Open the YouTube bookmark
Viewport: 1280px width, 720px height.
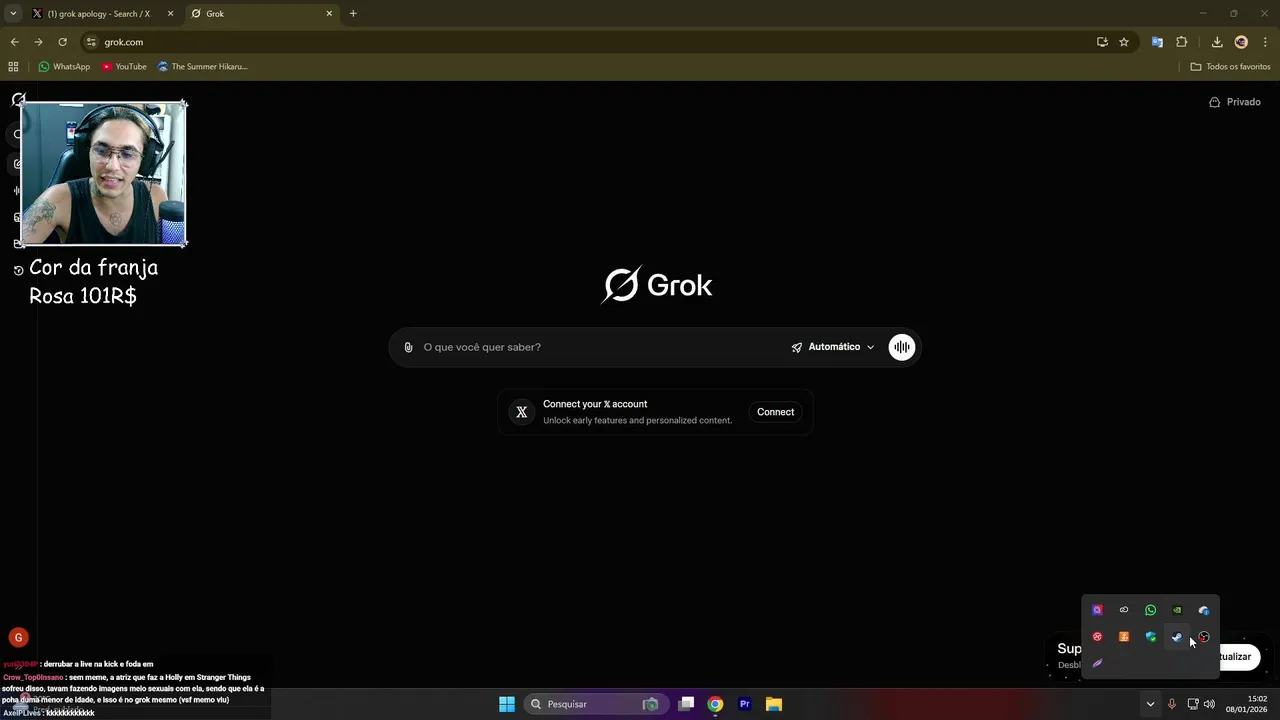pos(124,67)
